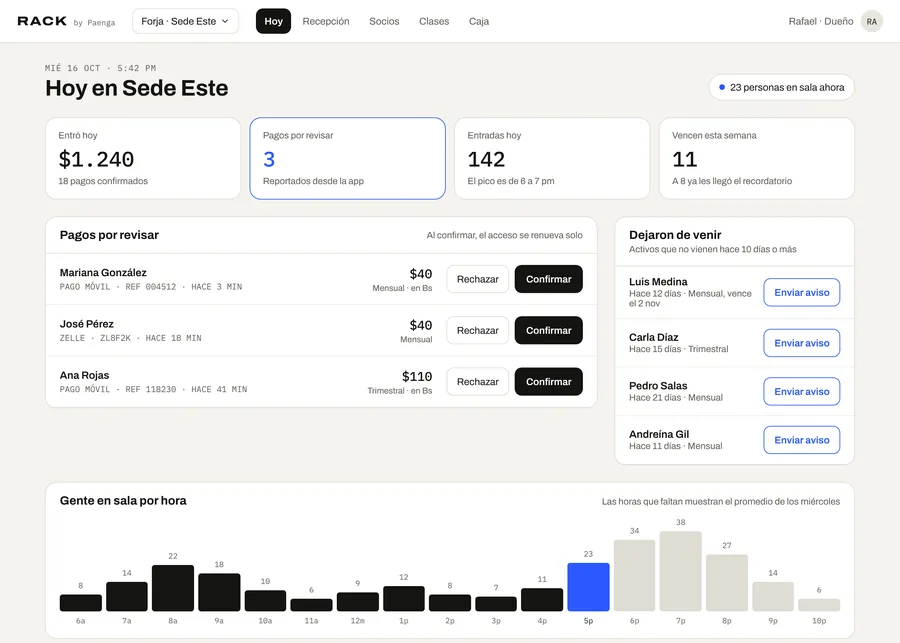The image size is (900, 643).
Task: Select the 8a bar showing 22
Action: pos(173,588)
